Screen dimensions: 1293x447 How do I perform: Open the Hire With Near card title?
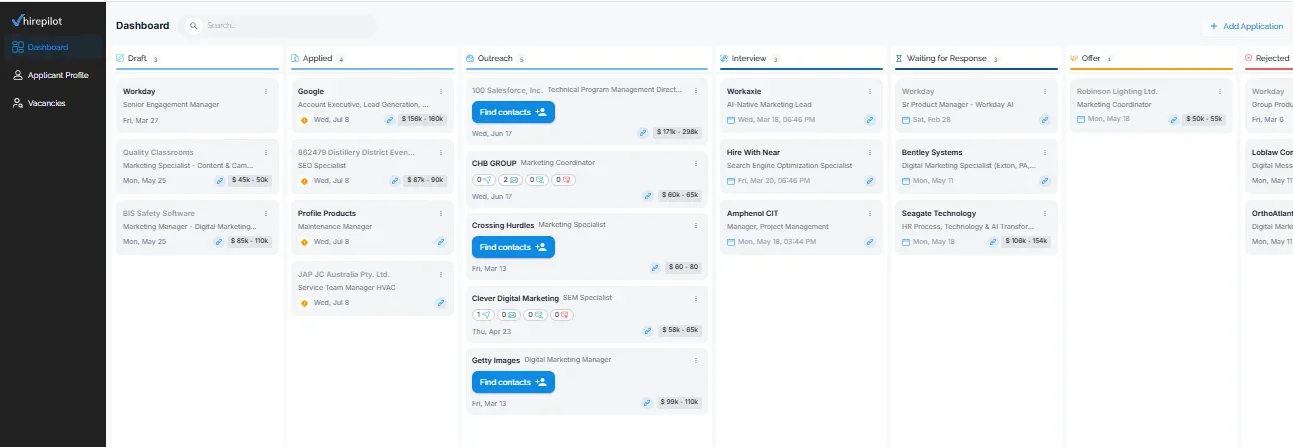tap(754, 153)
